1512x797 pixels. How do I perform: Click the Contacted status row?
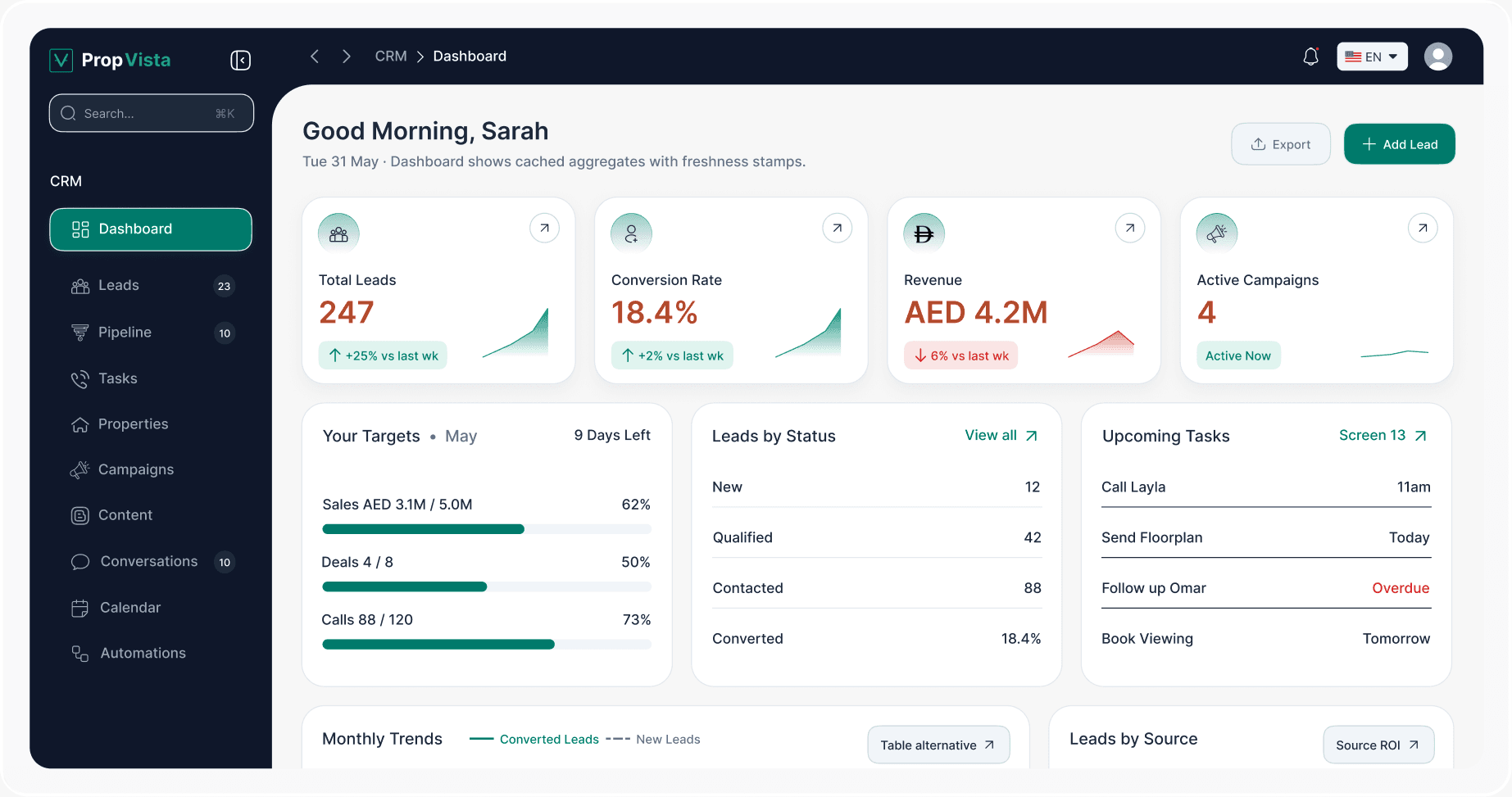click(x=877, y=588)
